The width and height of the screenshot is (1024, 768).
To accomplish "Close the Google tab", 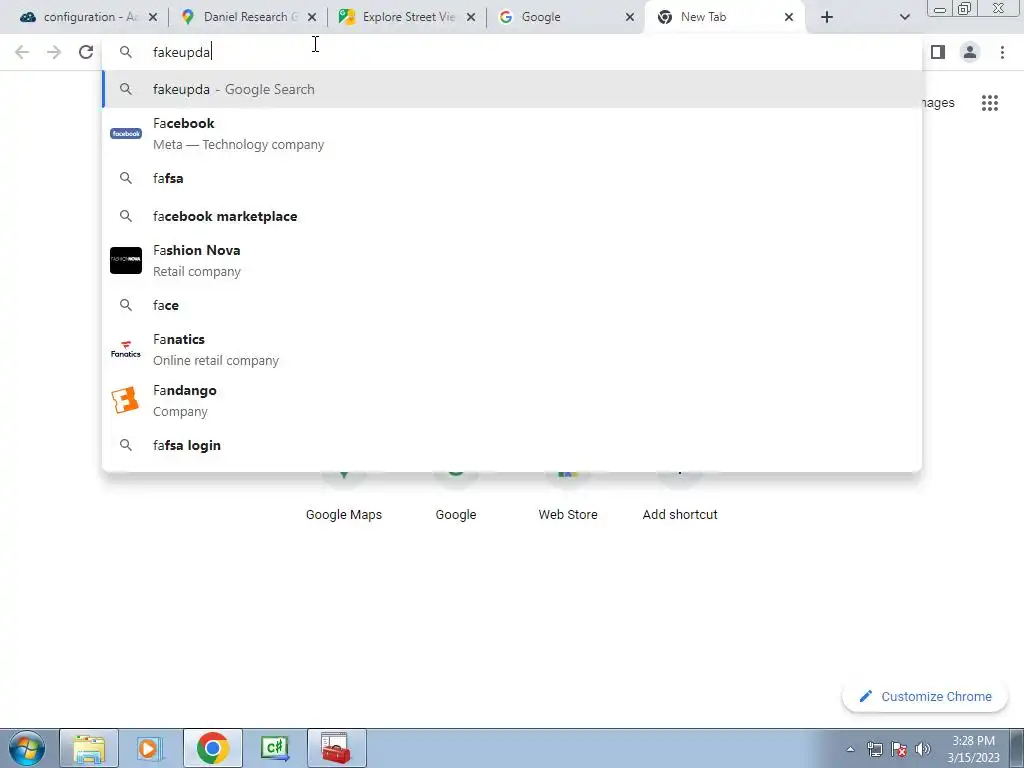I will (630, 17).
